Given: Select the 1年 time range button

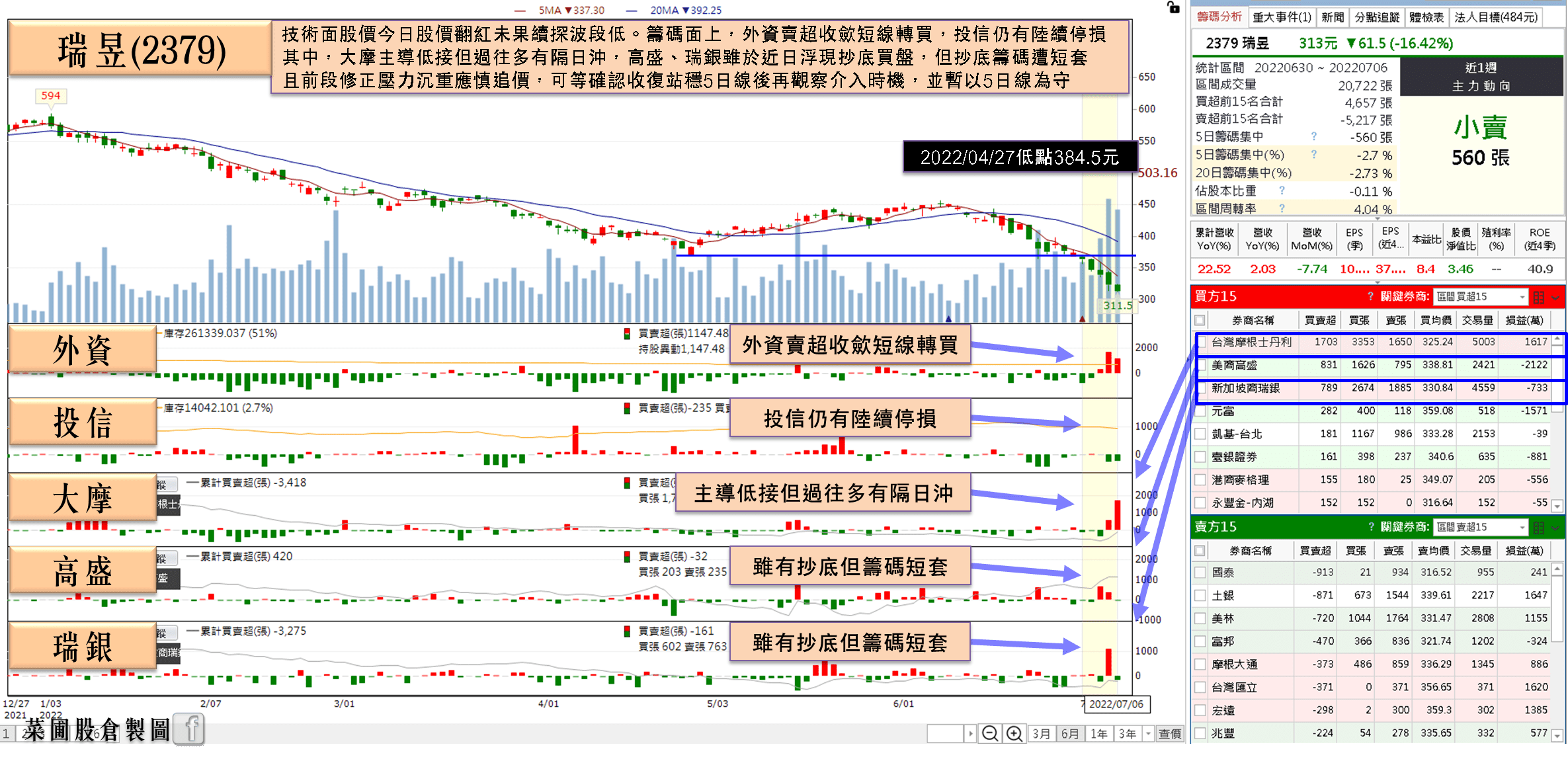Looking at the screenshot, I should (x=1098, y=733).
